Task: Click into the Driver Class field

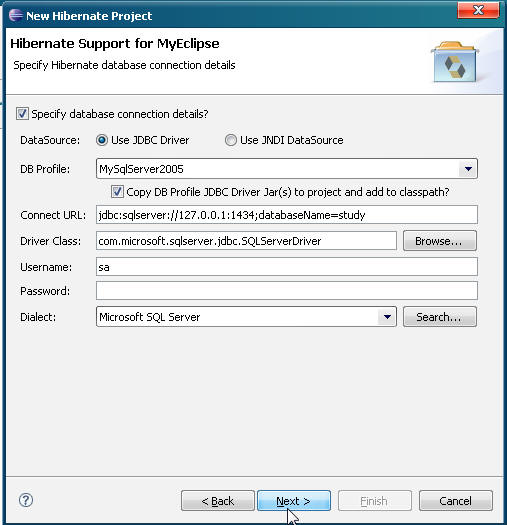Action: click(x=246, y=241)
